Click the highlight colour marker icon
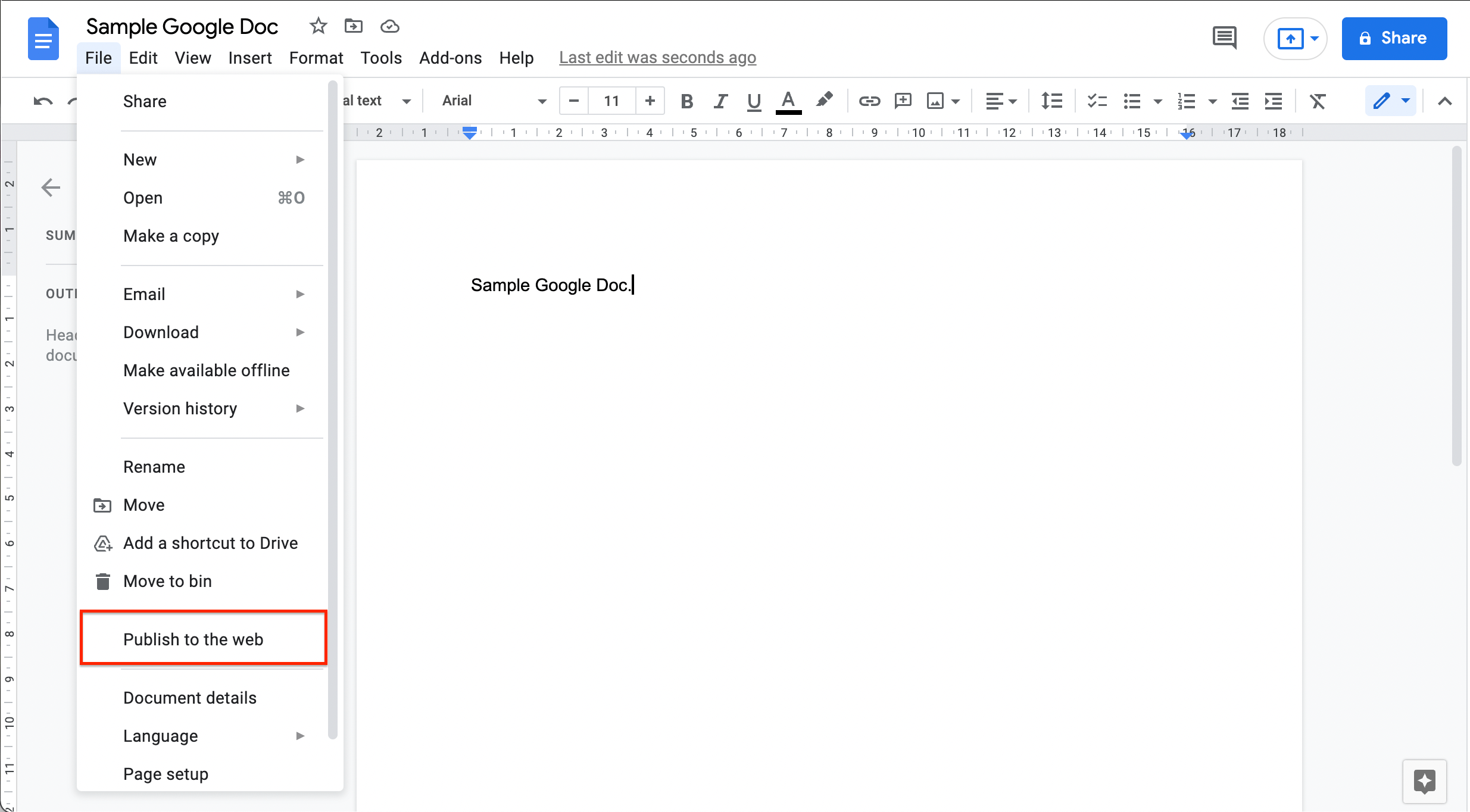Screen dimensions: 1470x812 [824, 100]
